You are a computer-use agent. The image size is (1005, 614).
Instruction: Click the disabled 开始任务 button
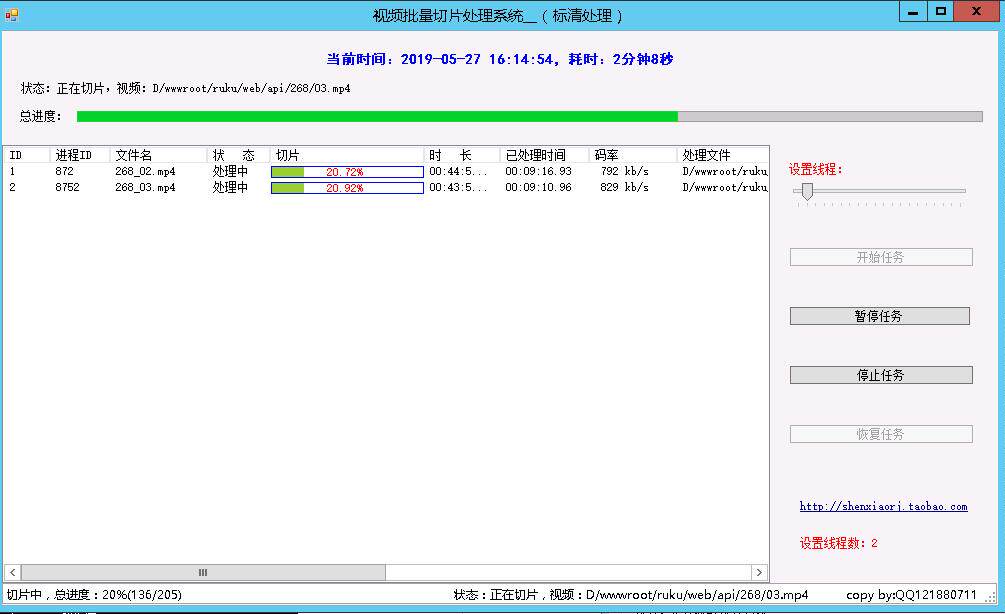click(x=881, y=257)
